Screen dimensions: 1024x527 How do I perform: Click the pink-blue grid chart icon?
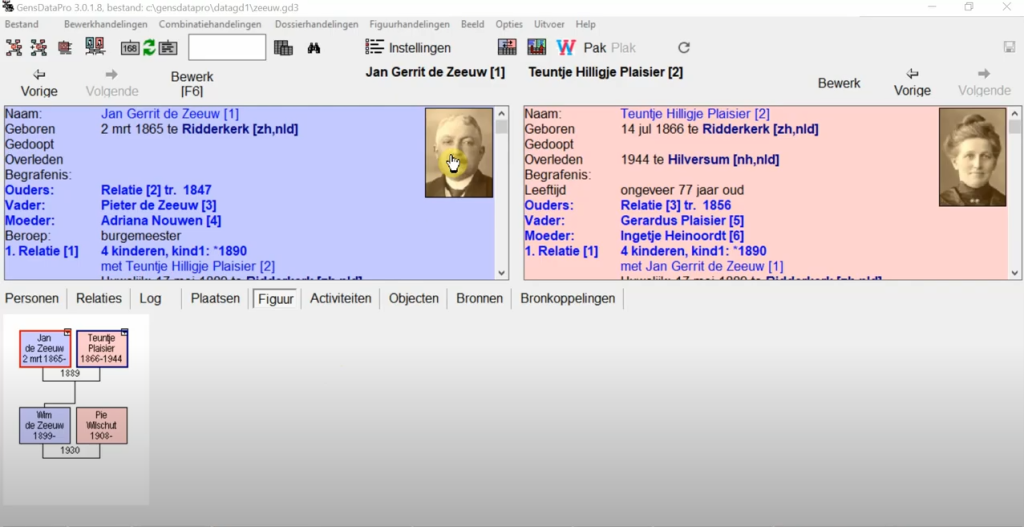click(507, 47)
